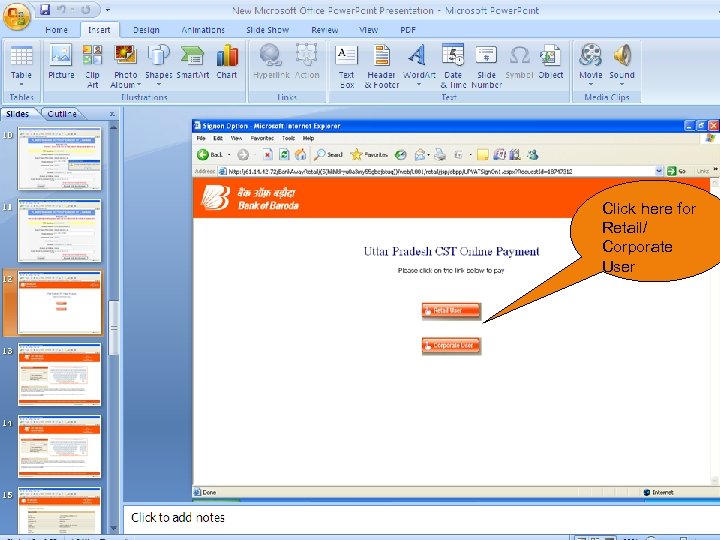720x540 pixels.
Task: Insert a Table from the ribbon
Action: (21, 66)
